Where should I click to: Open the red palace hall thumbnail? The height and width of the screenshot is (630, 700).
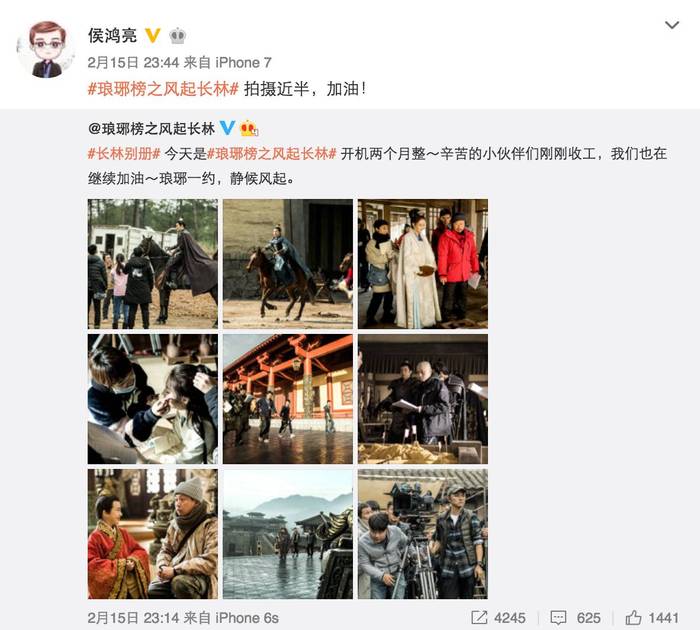point(288,399)
